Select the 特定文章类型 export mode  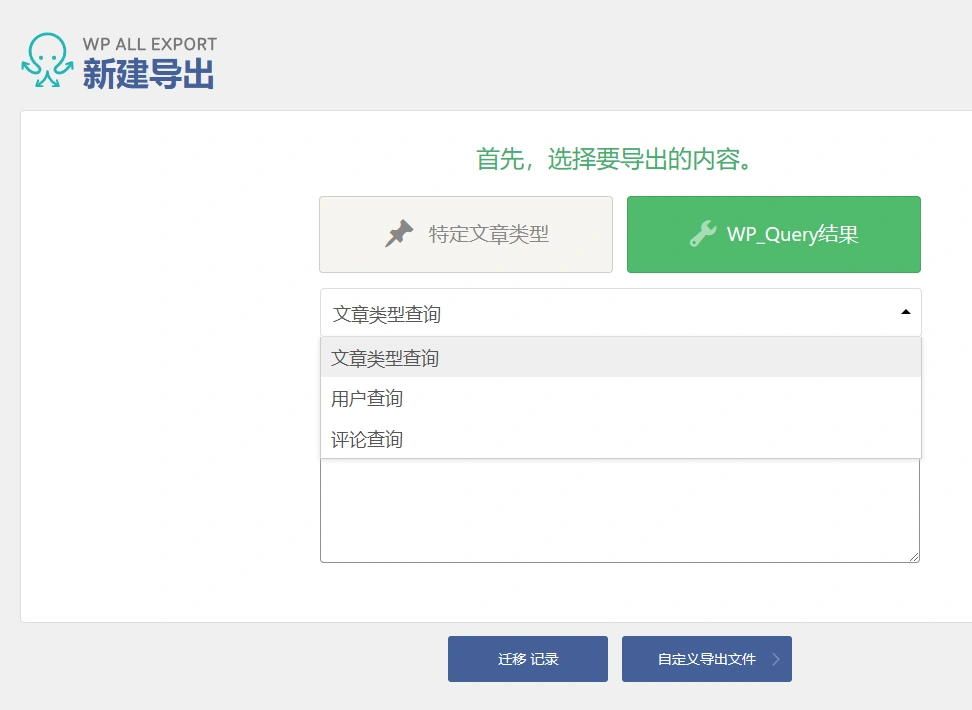point(465,233)
